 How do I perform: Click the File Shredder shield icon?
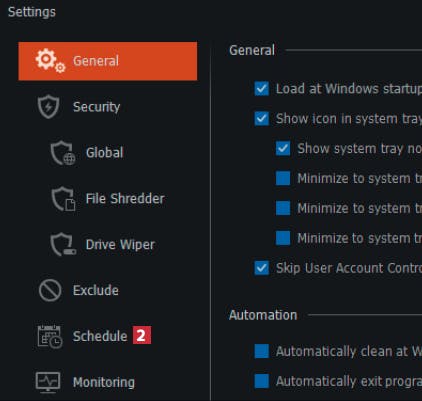63,199
